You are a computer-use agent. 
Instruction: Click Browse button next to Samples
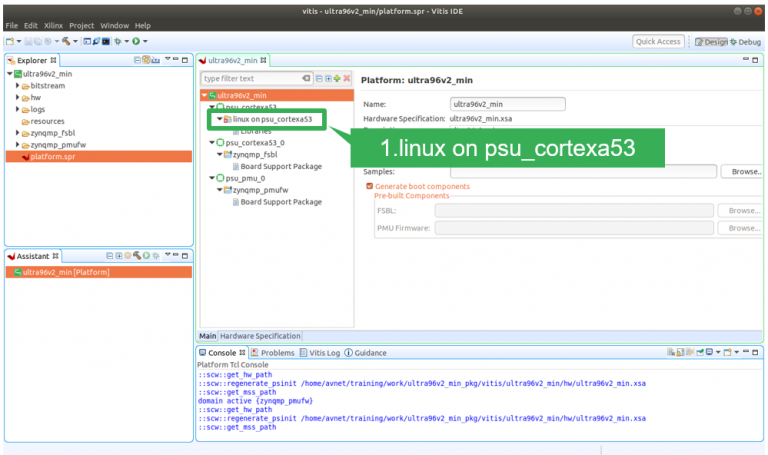click(743, 172)
